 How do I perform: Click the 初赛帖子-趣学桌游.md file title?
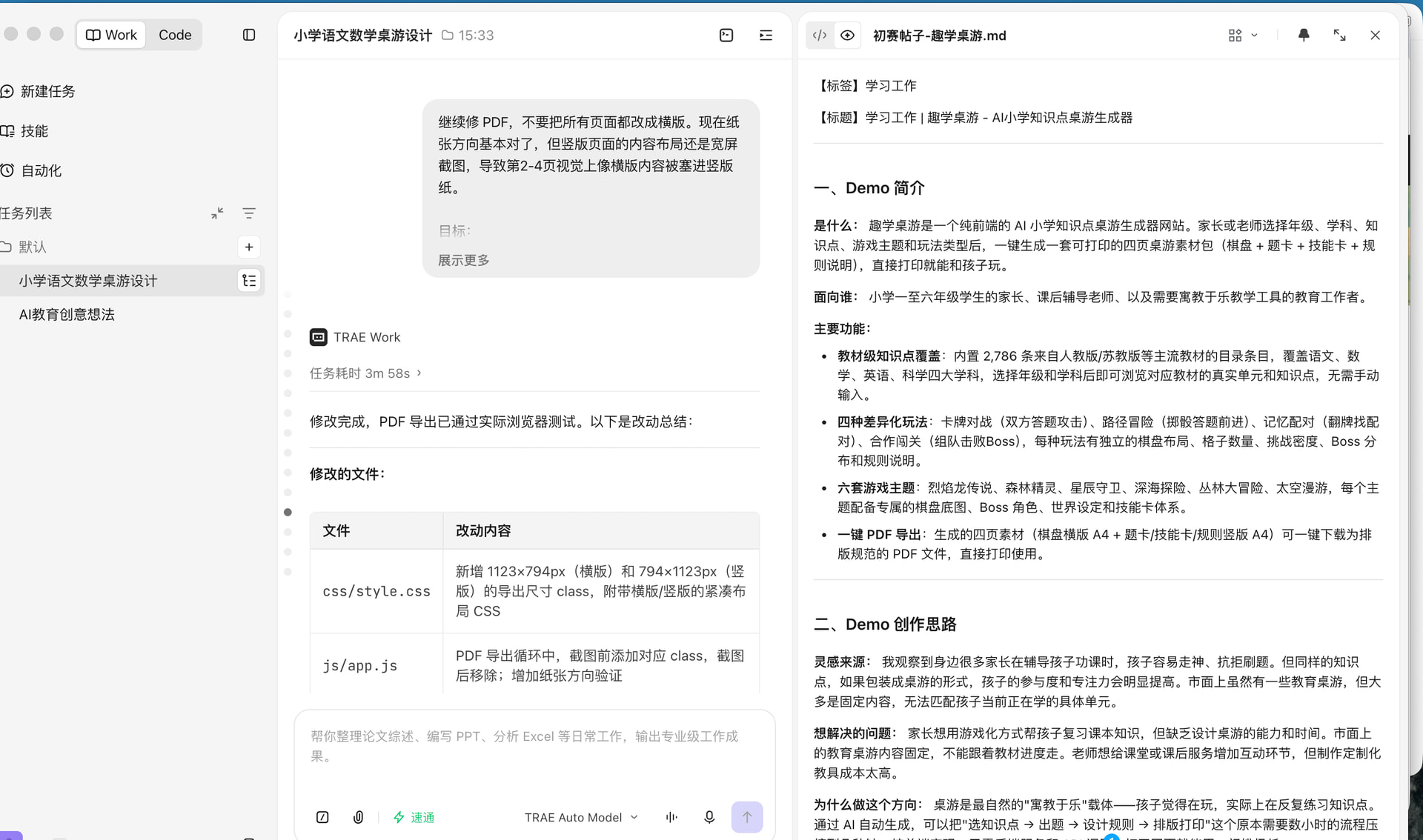(x=940, y=36)
